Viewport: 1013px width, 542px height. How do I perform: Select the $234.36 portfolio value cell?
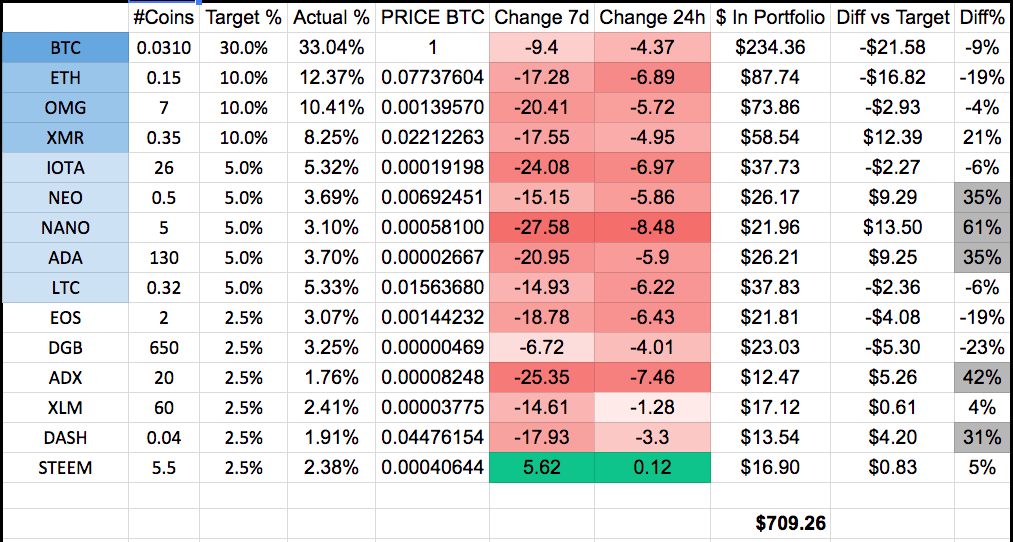769,48
